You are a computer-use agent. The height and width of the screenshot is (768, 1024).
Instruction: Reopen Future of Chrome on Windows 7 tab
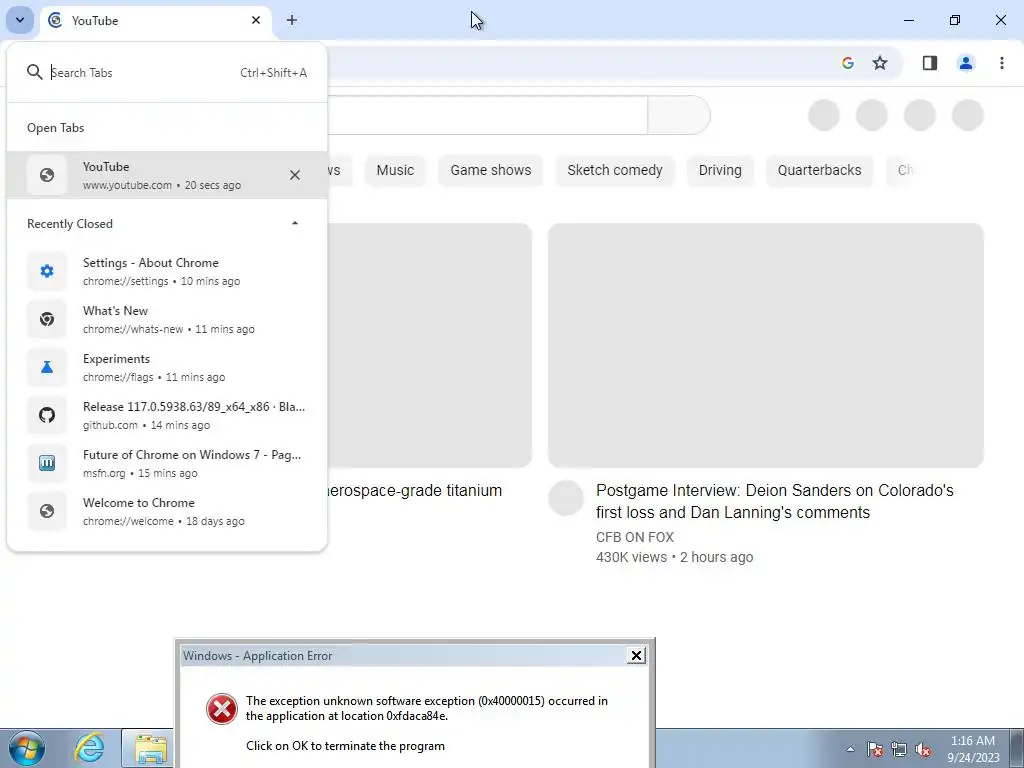click(x=167, y=463)
